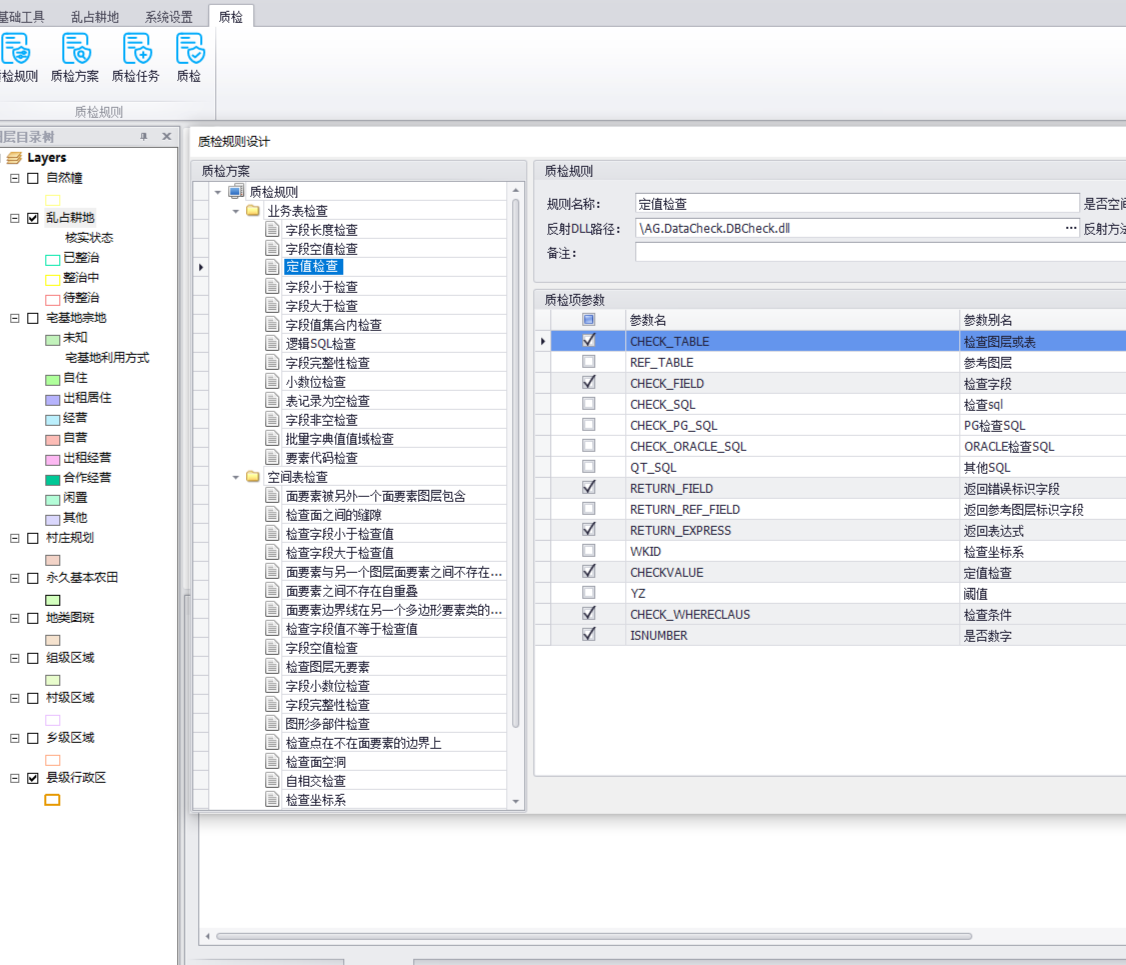Click document icon of 检查坐标系

pos(272,799)
